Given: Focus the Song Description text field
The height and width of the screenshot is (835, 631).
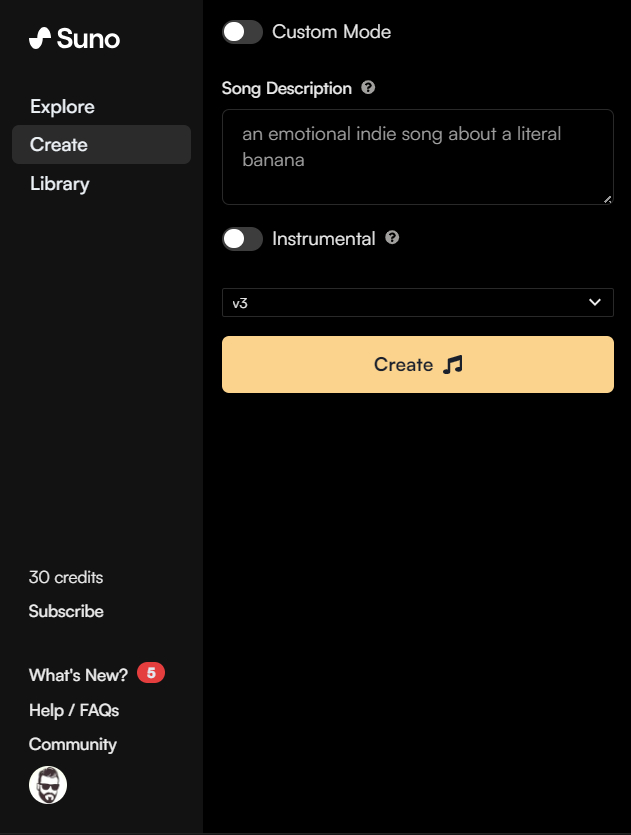Looking at the screenshot, I should (417, 157).
